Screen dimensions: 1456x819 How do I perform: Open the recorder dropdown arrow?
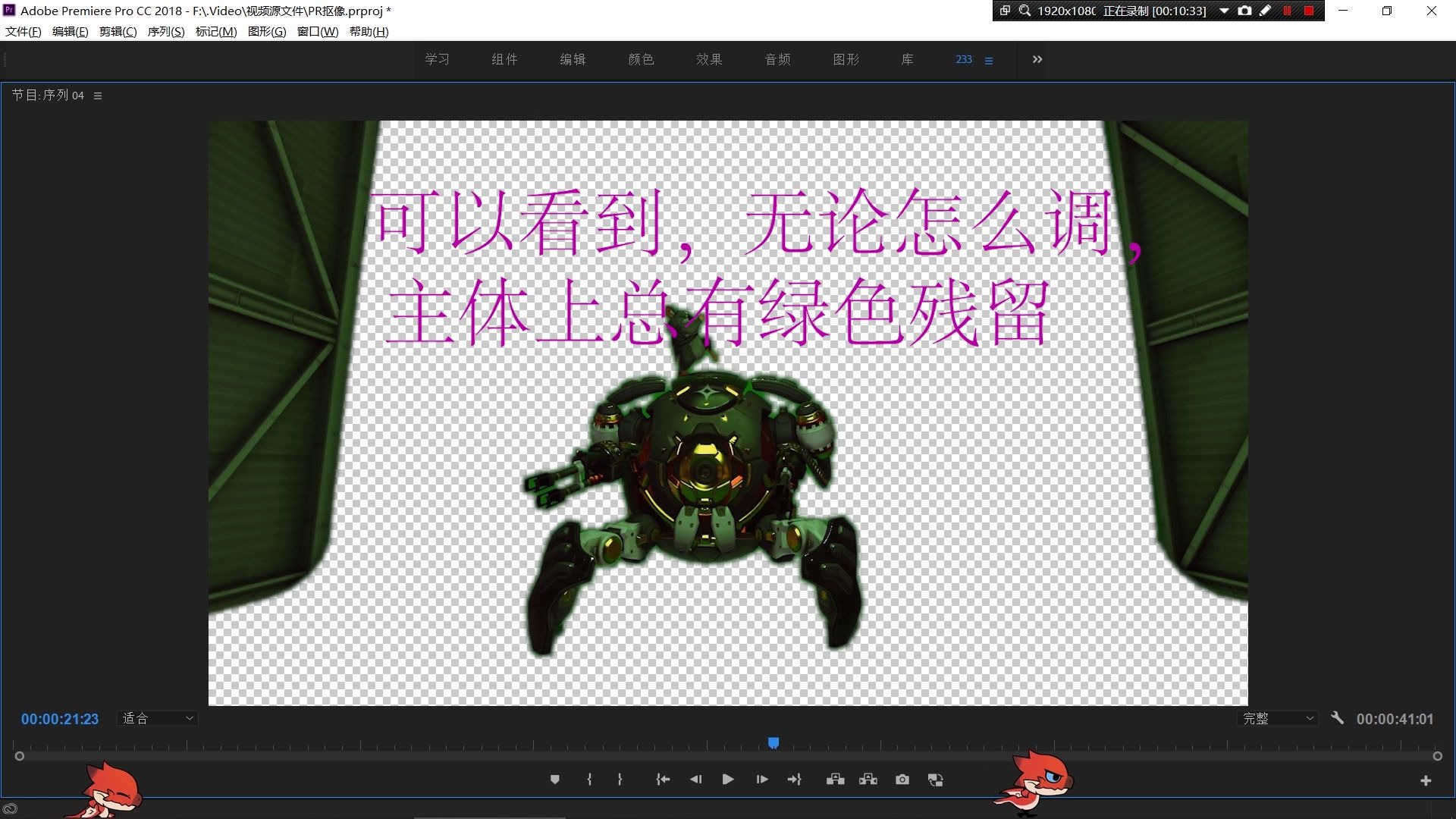coord(1224,11)
